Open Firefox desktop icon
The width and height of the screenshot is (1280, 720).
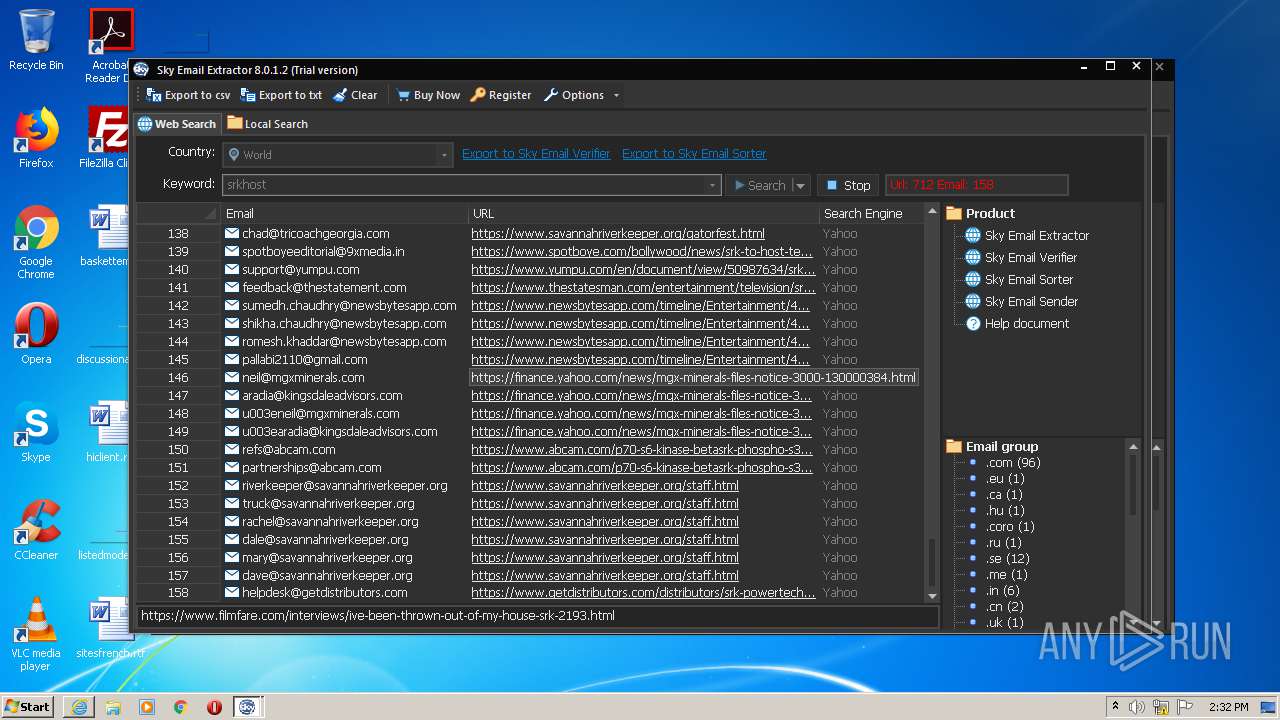coord(36,138)
